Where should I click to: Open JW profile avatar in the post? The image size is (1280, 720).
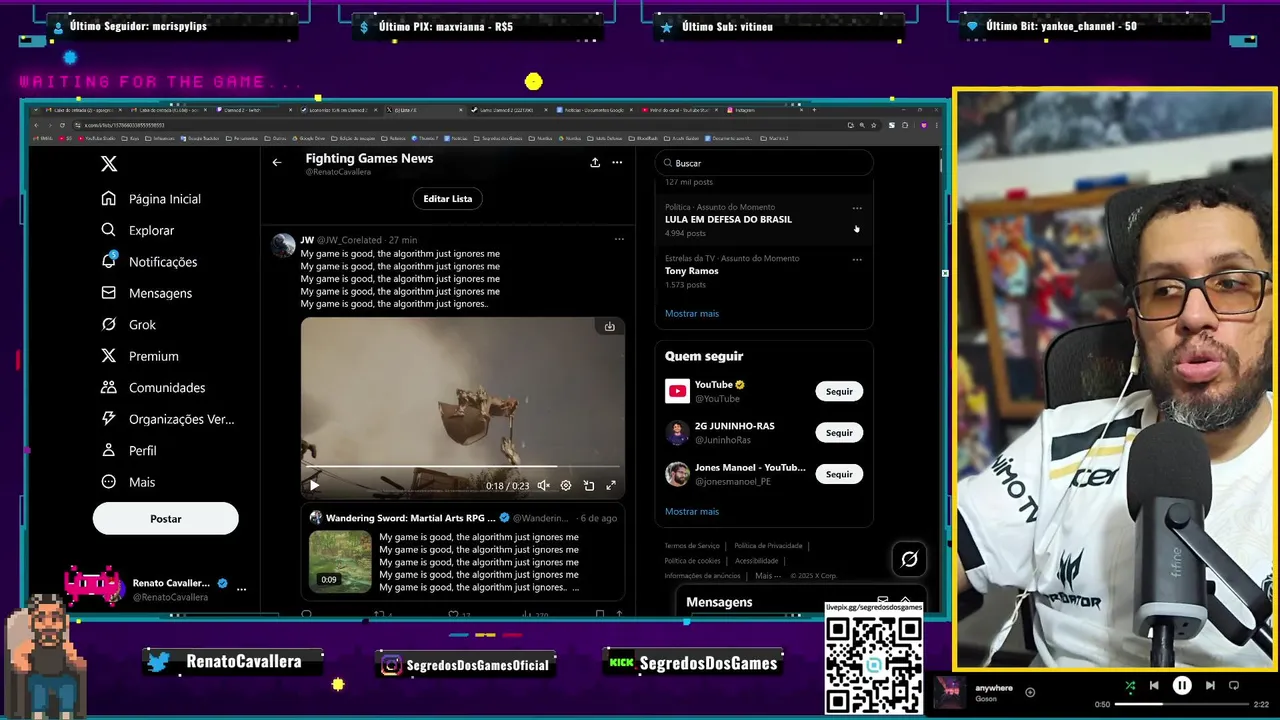[284, 245]
